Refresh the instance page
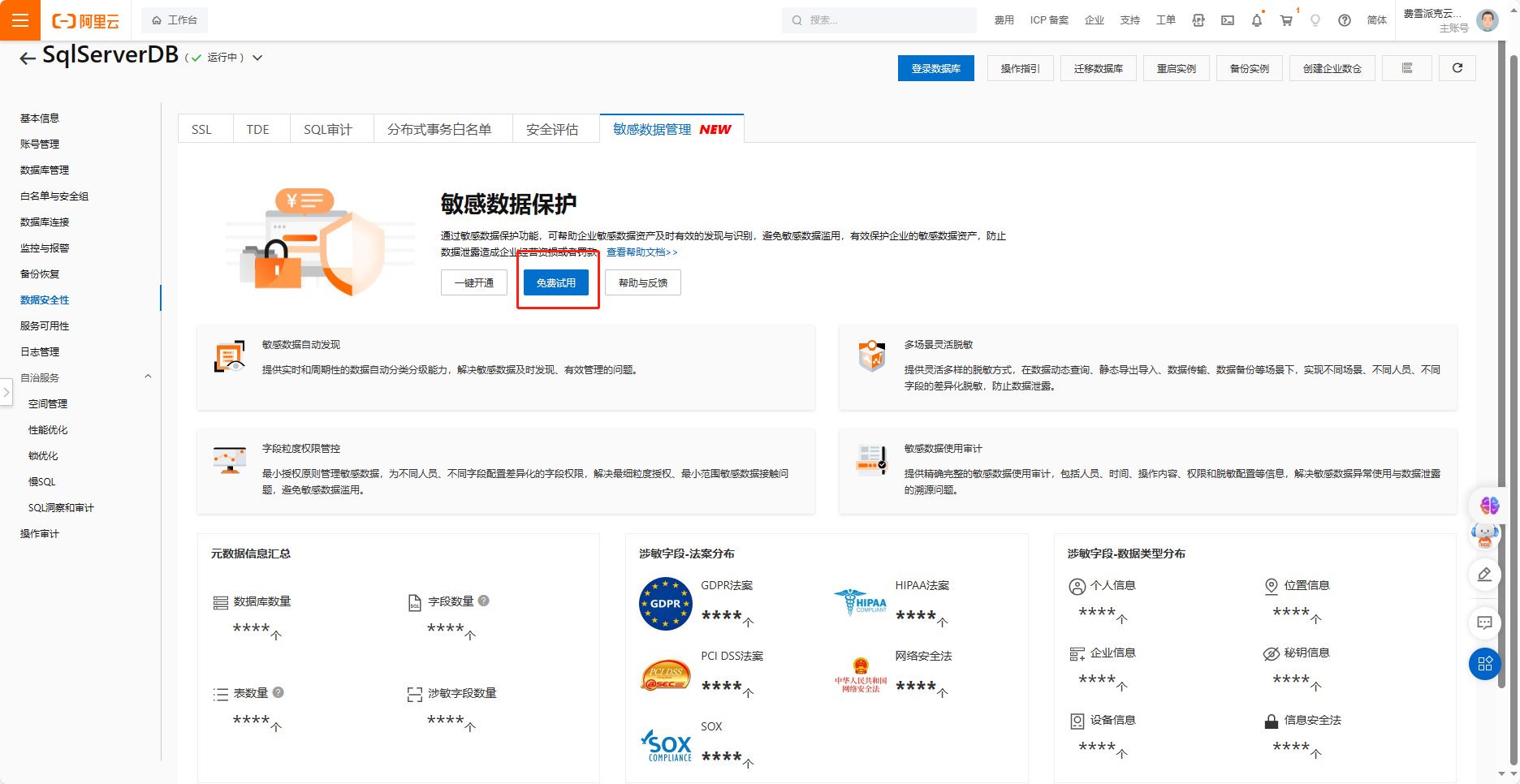Screen dimensions: 1520x784 coord(1457,68)
